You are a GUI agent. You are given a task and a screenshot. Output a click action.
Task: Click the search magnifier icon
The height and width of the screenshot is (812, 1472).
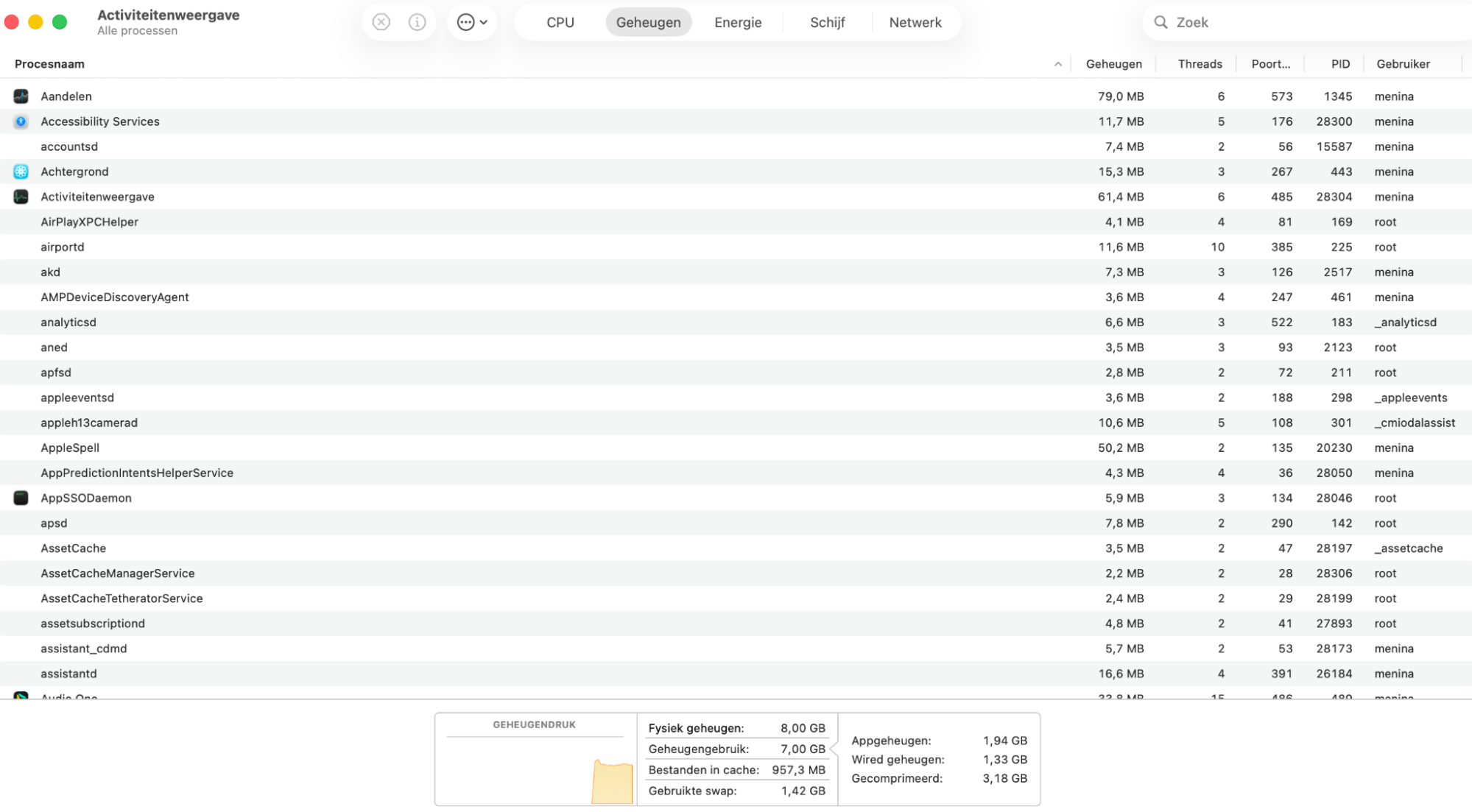(1161, 22)
